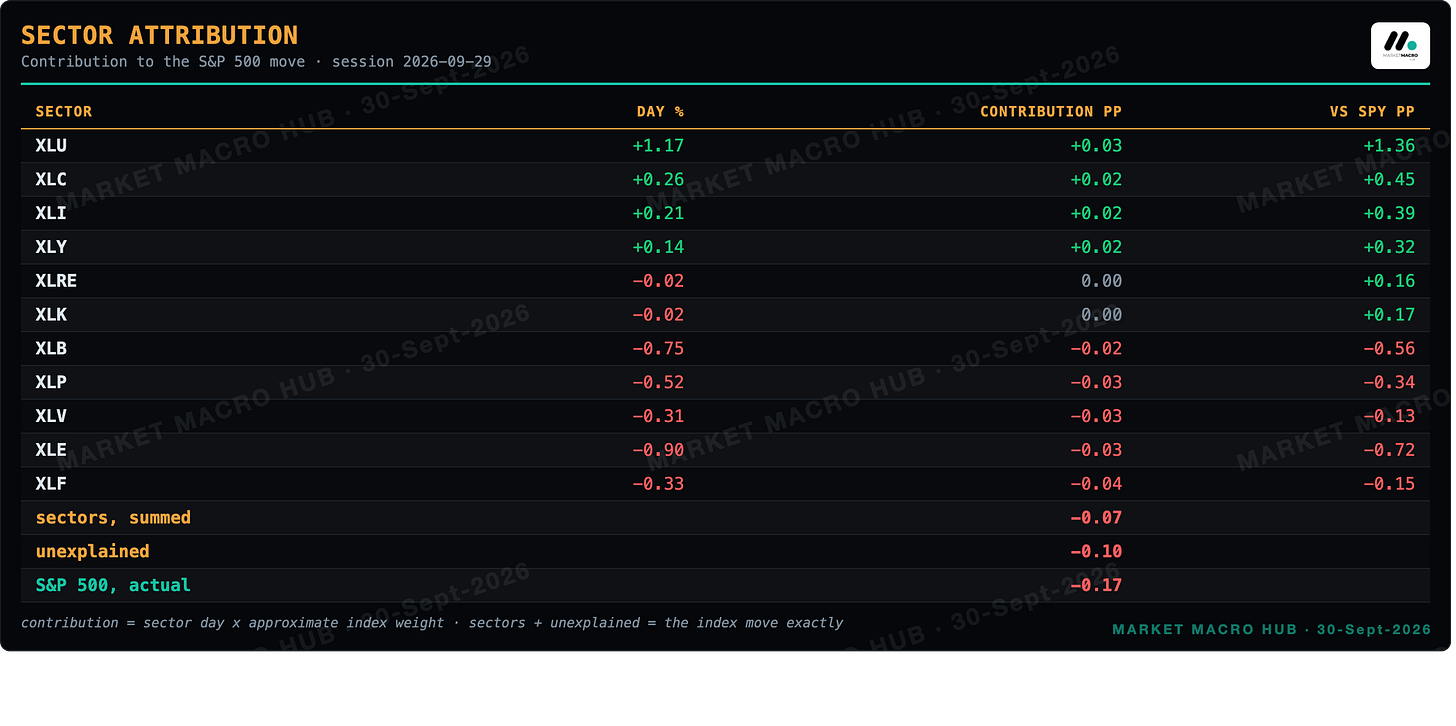Click the S&P 500 actual value -0.17
The image size is (1456, 726).
1096,585
